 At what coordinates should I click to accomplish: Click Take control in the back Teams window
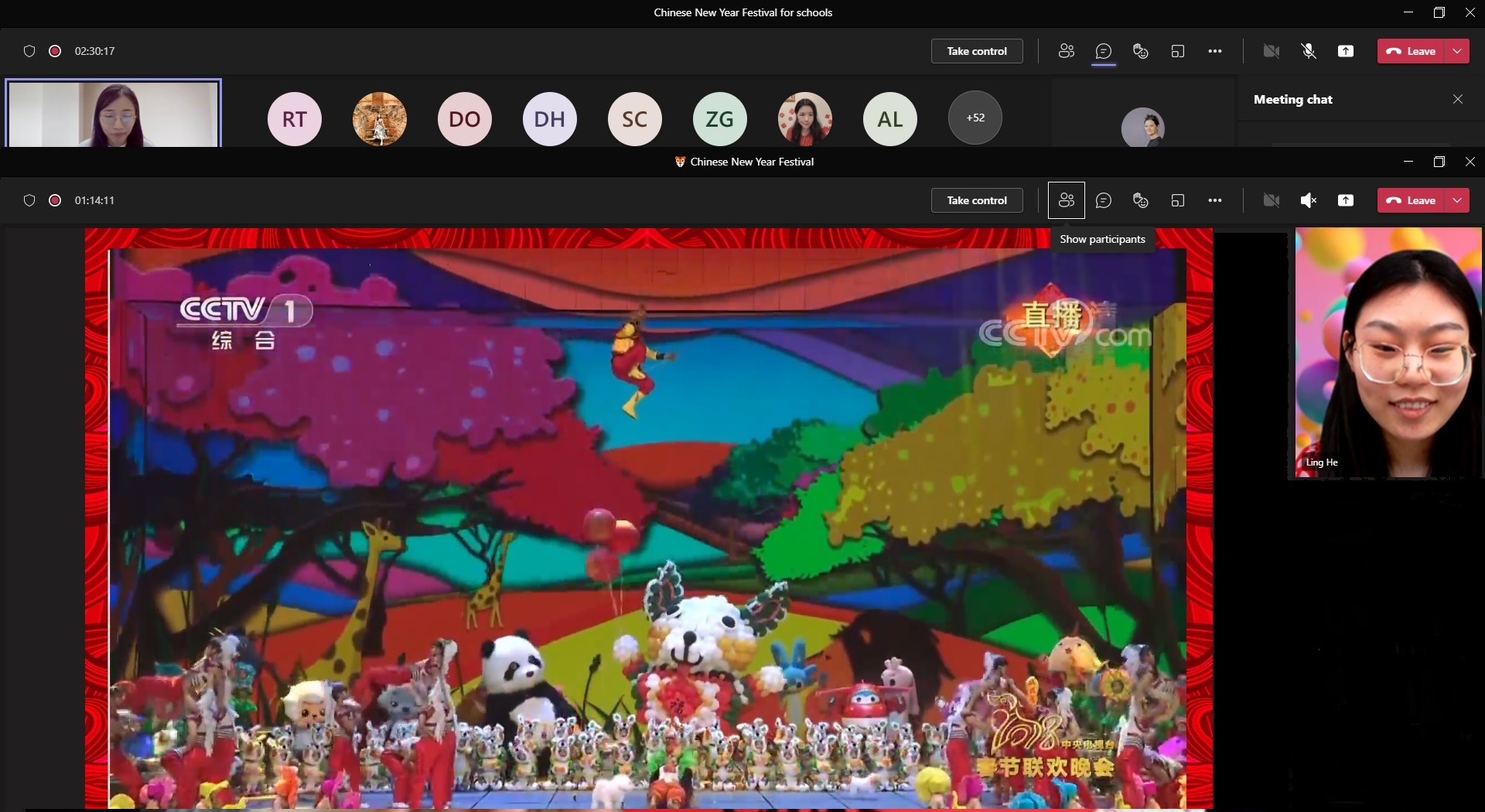977,51
